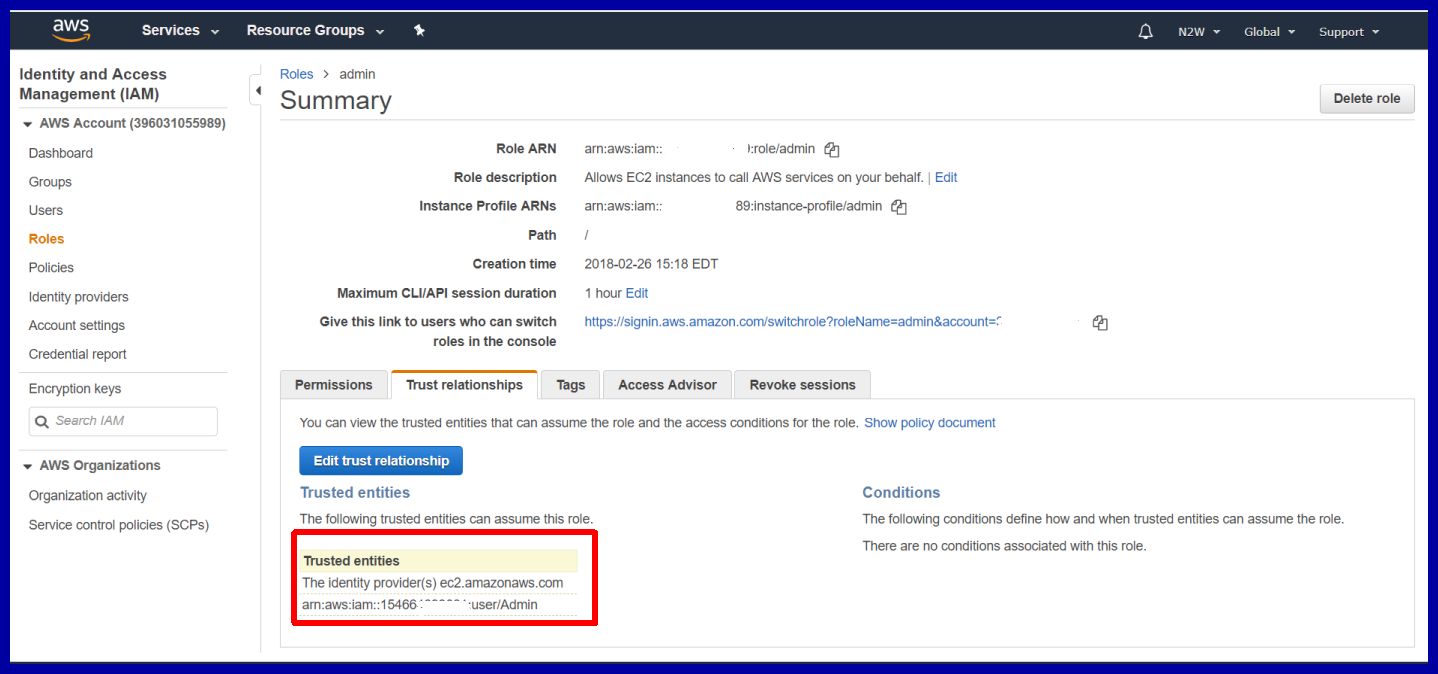Edit maximum CLI/API session duration
The height and width of the screenshot is (674, 1438).
[637, 293]
